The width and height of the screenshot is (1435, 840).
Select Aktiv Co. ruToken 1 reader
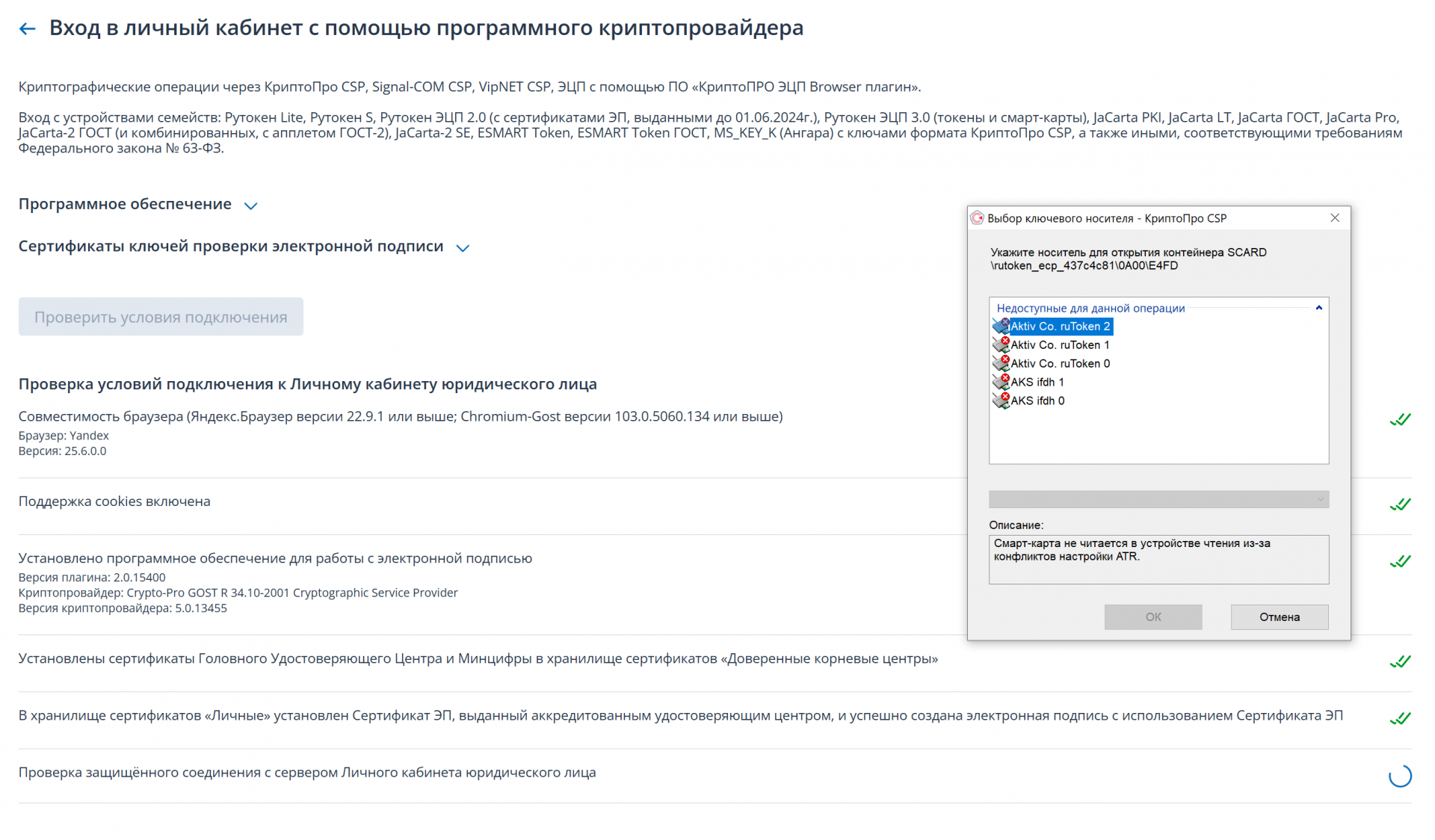(x=1060, y=345)
